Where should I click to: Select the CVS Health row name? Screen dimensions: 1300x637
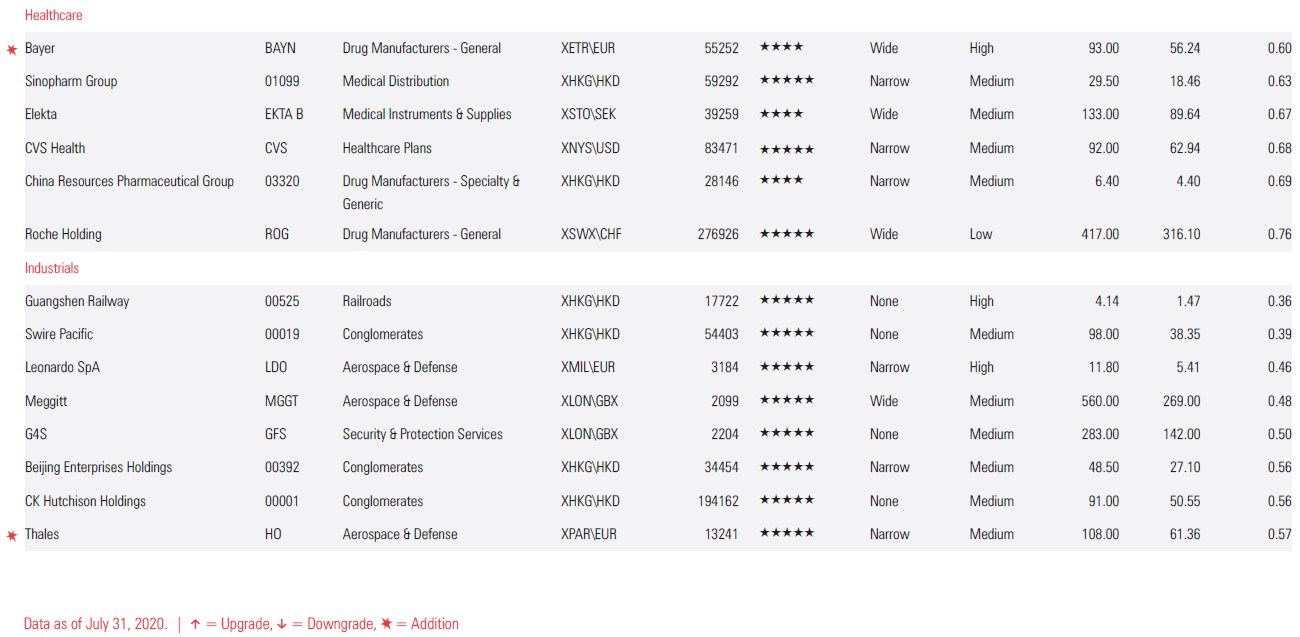[x=55, y=148]
